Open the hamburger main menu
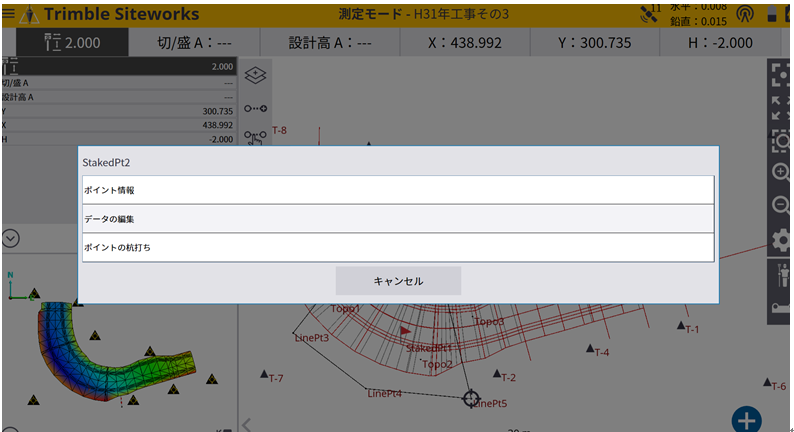The height and width of the screenshot is (432, 794). (9, 14)
